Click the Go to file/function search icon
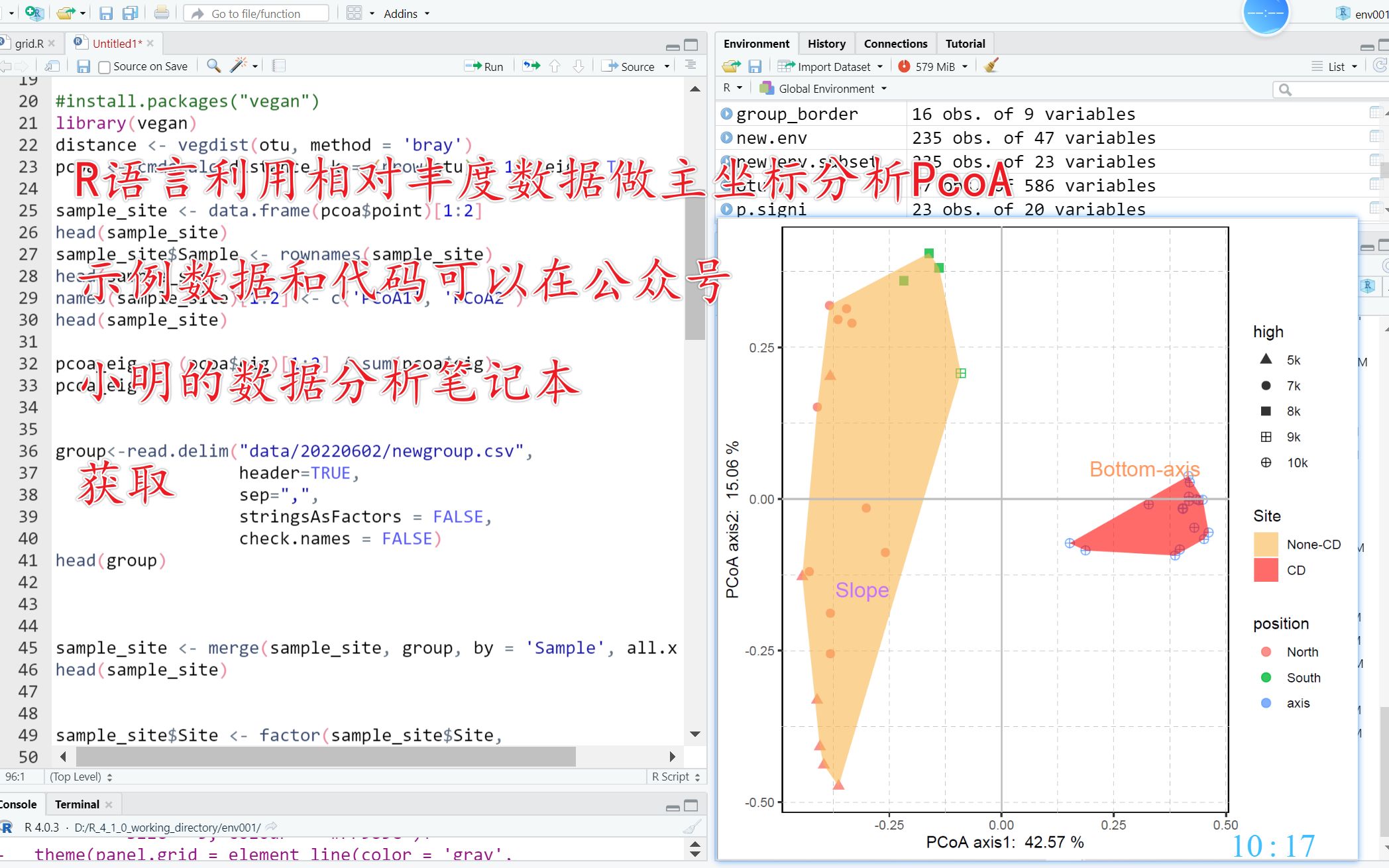Viewport: 1389px width, 868px height. pyautogui.click(x=196, y=14)
